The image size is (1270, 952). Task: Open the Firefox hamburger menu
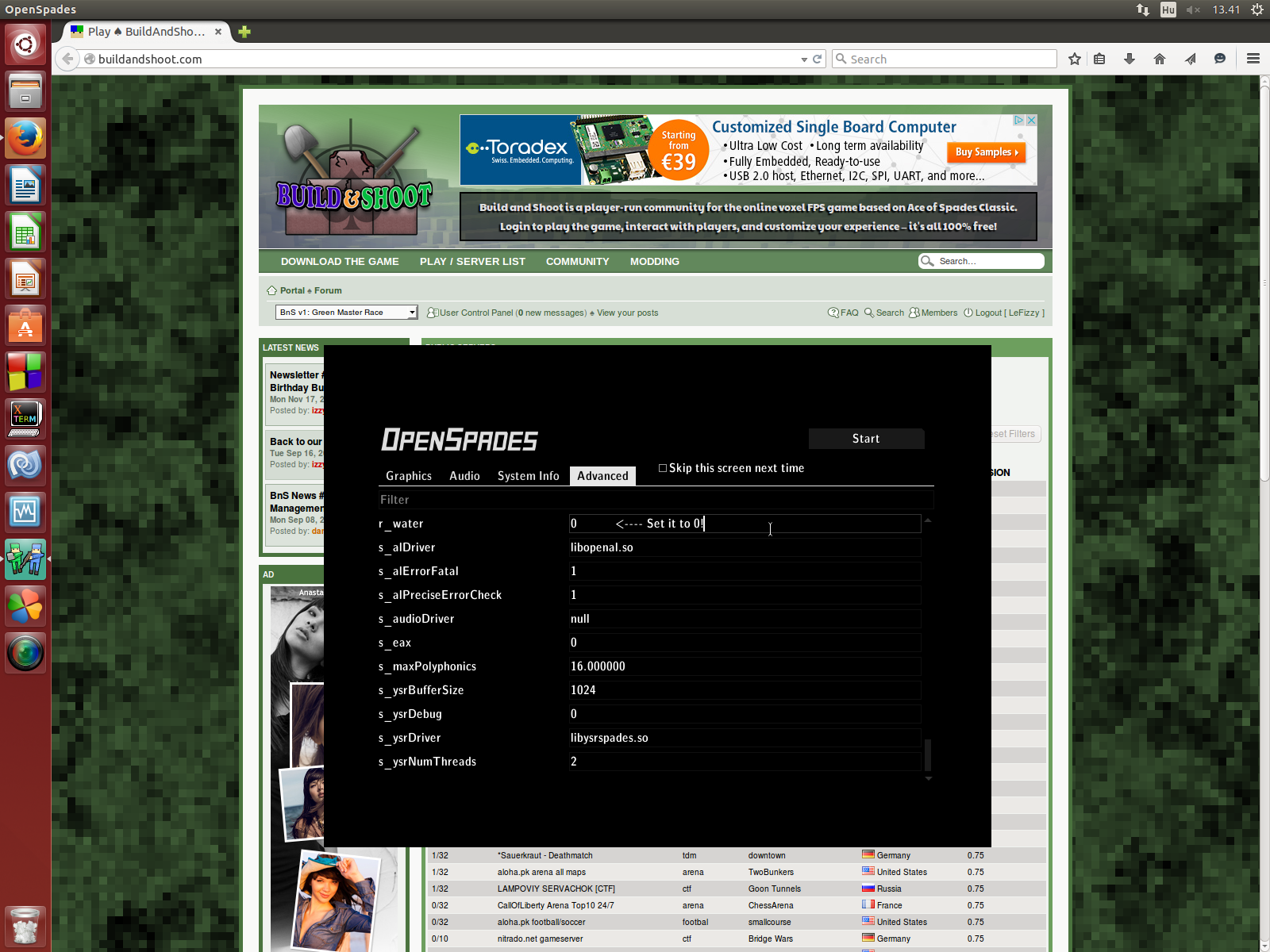1253,59
